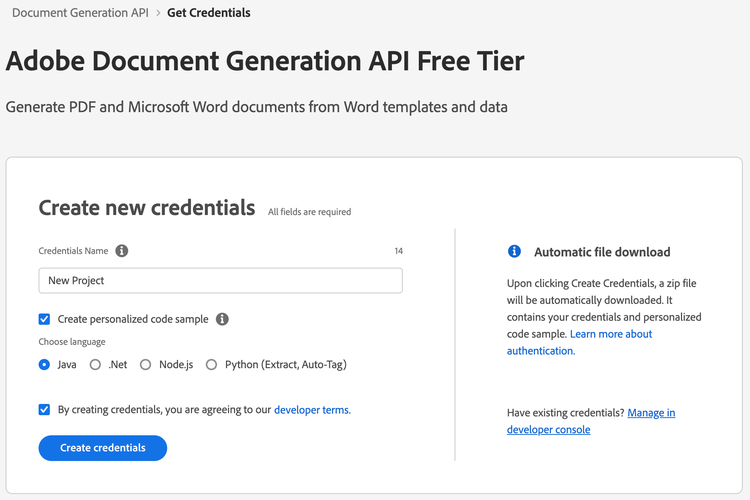Toggle the Create personalized code sample checkbox
Image resolution: width=750 pixels, height=500 pixels.
pos(44,319)
